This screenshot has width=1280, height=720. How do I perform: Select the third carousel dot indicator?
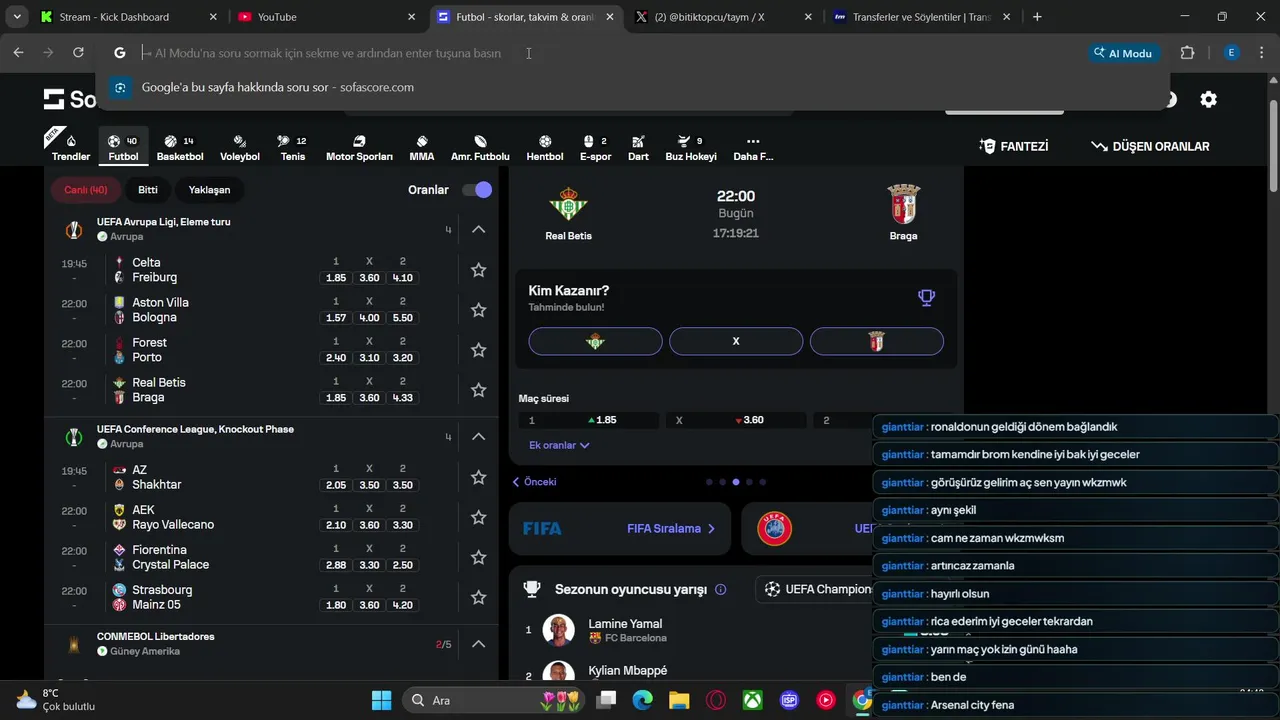tap(736, 482)
